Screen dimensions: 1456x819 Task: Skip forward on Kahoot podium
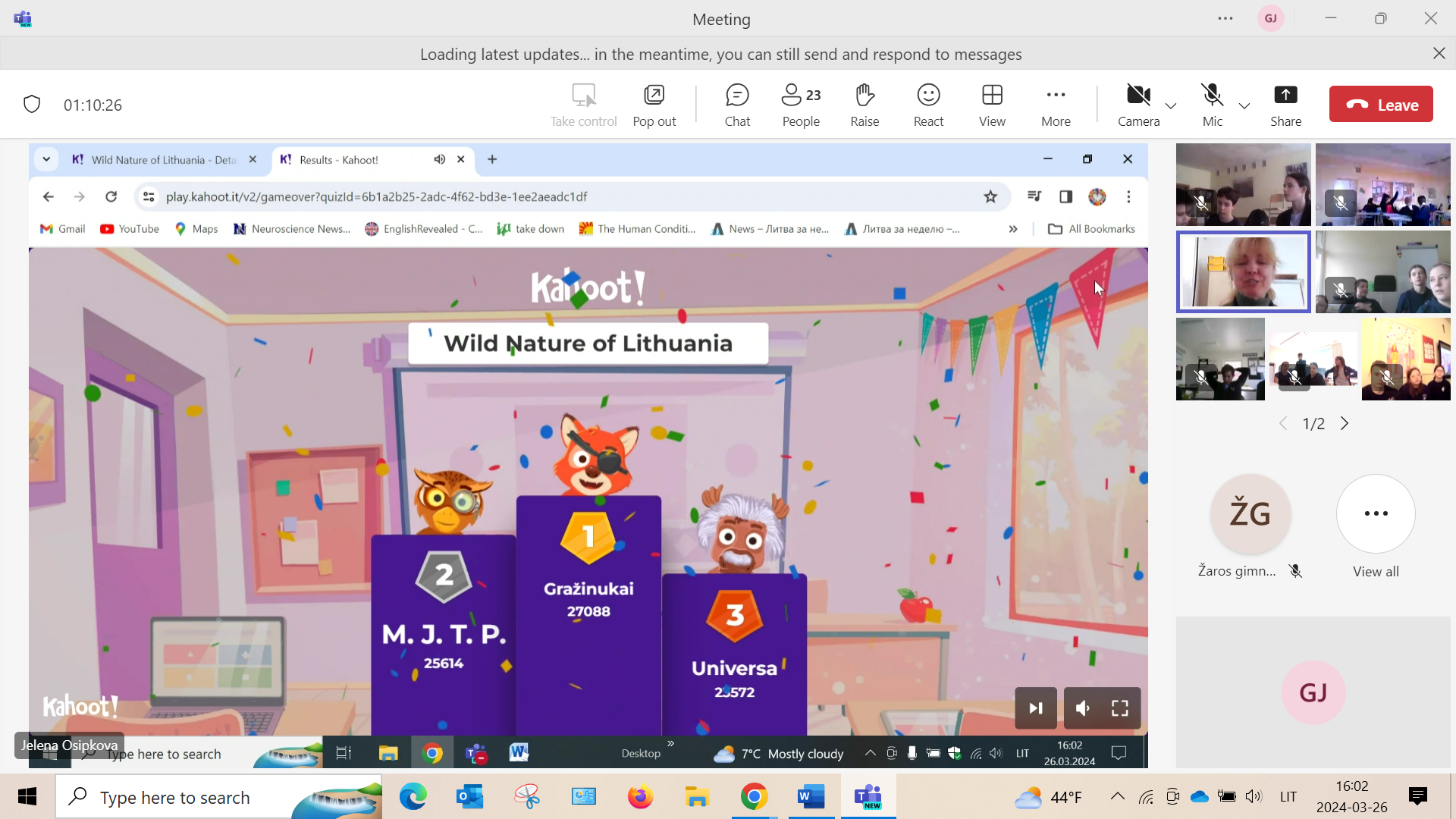click(x=1036, y=708)
